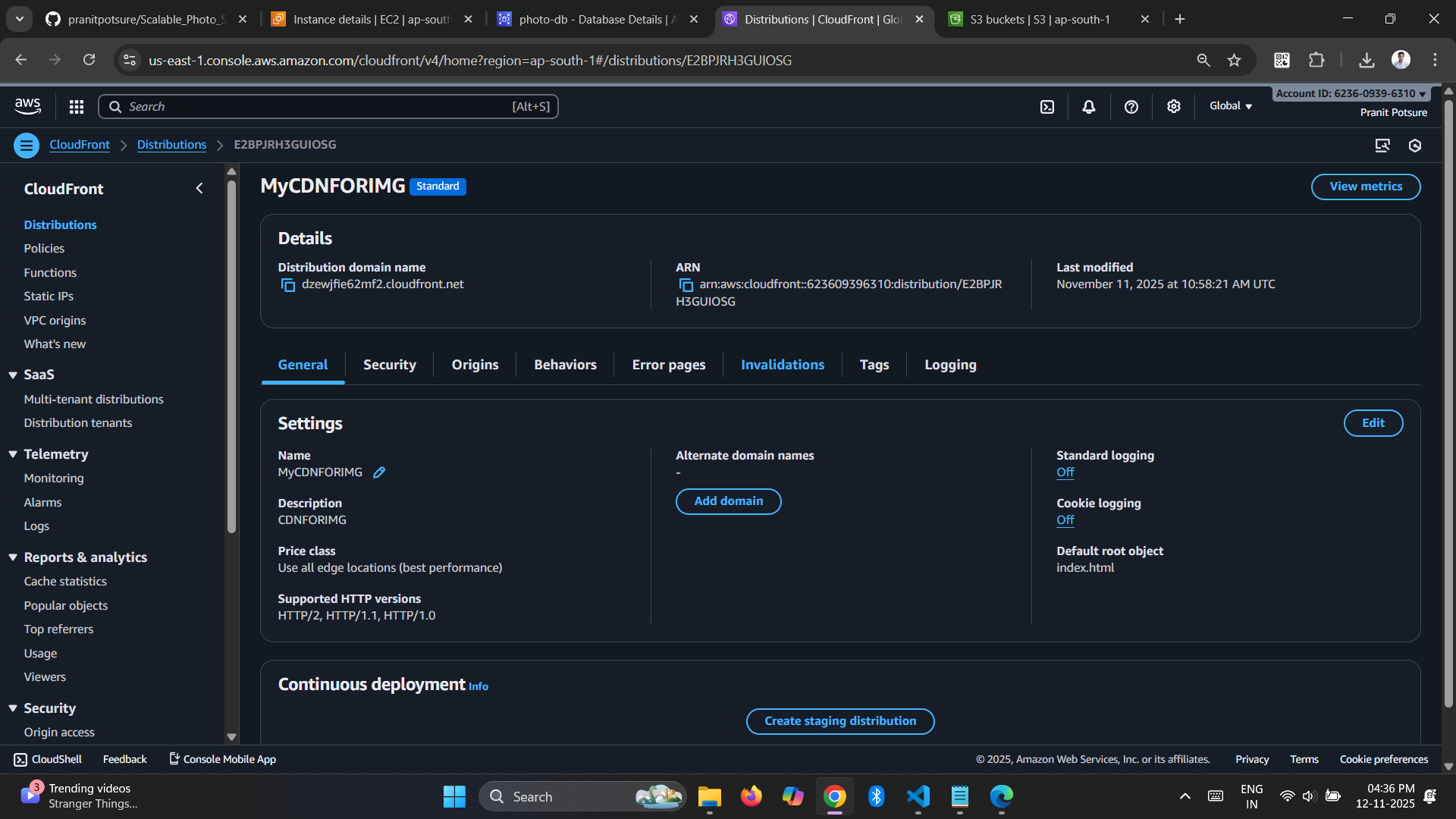Open Continuous deployment Info link

(479, 686)
